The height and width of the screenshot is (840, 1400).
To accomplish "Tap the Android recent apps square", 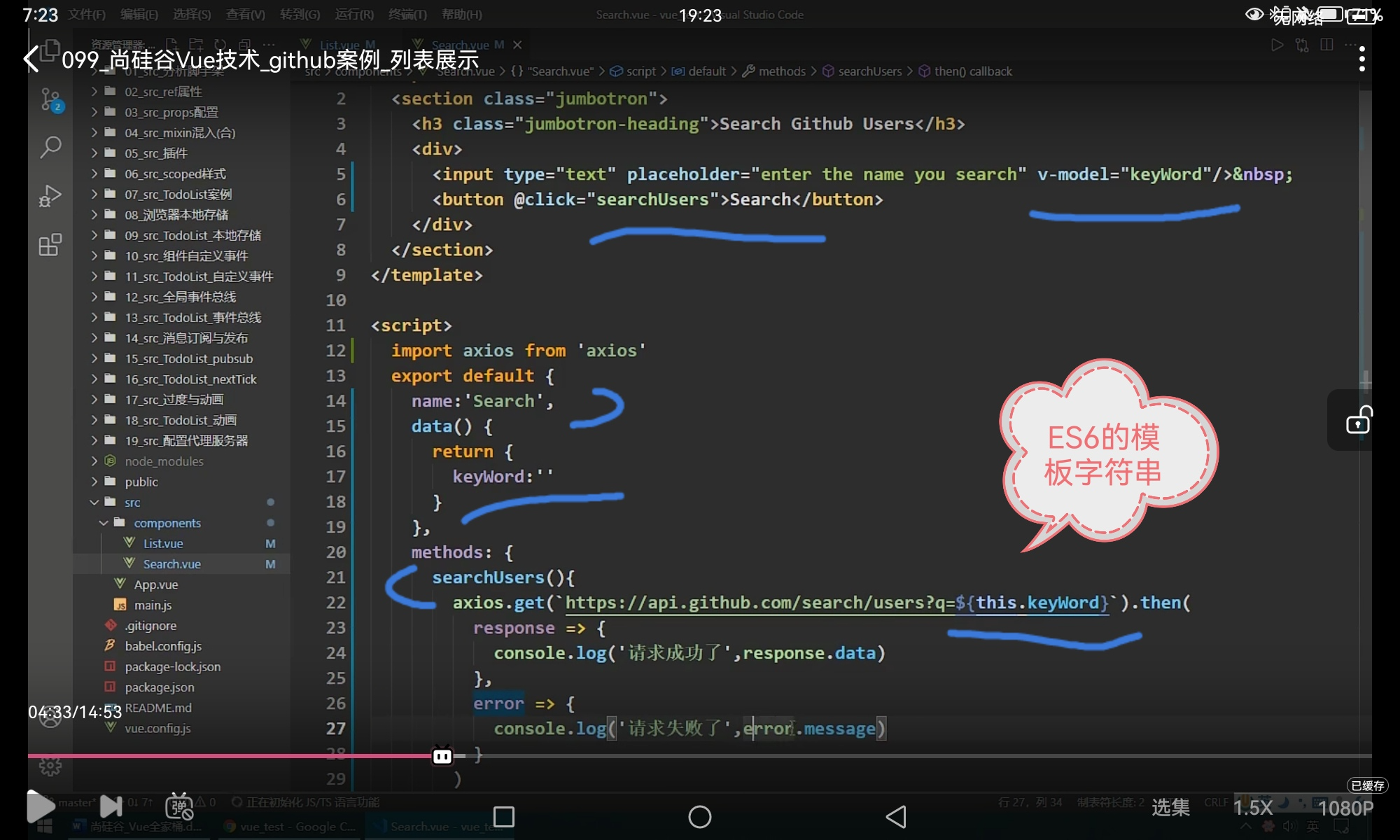I will click(503, 817).
